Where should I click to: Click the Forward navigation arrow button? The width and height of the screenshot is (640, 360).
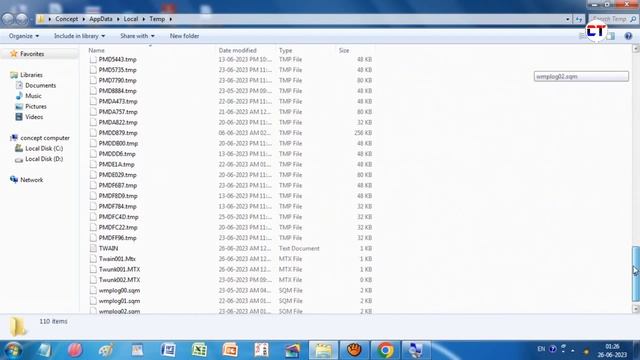(x=22, y=19)
